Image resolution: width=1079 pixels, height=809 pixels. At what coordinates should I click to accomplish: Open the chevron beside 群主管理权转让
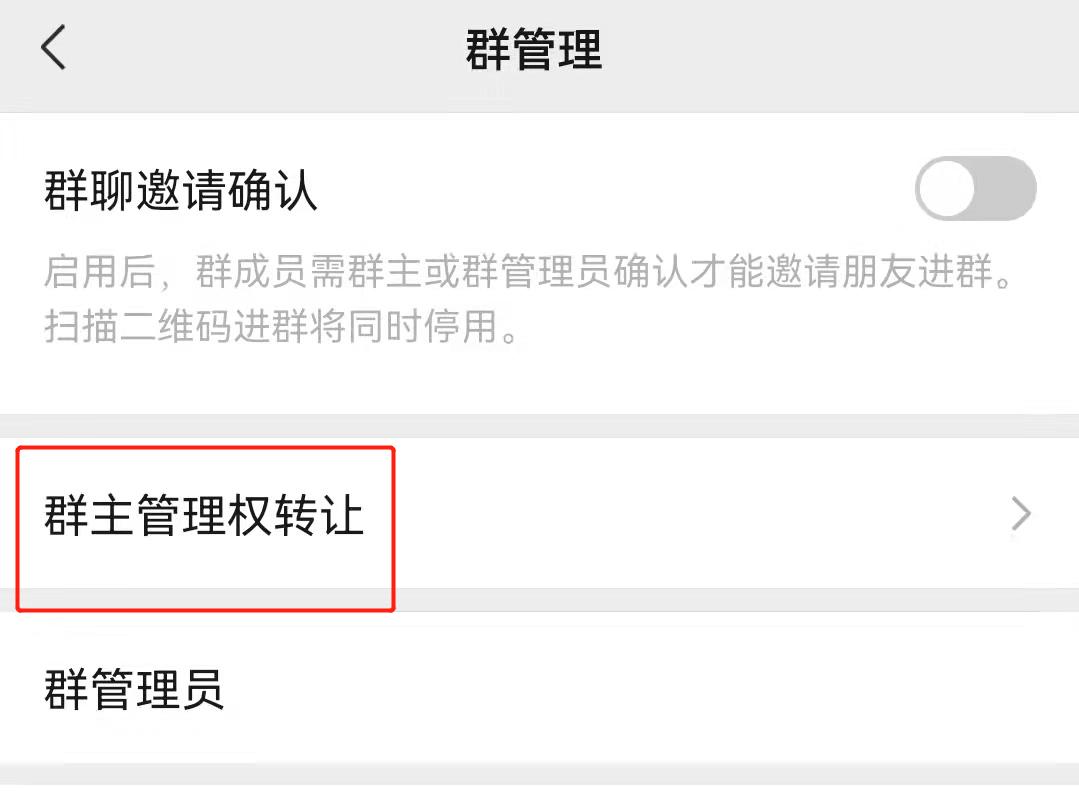[1021, 514]
